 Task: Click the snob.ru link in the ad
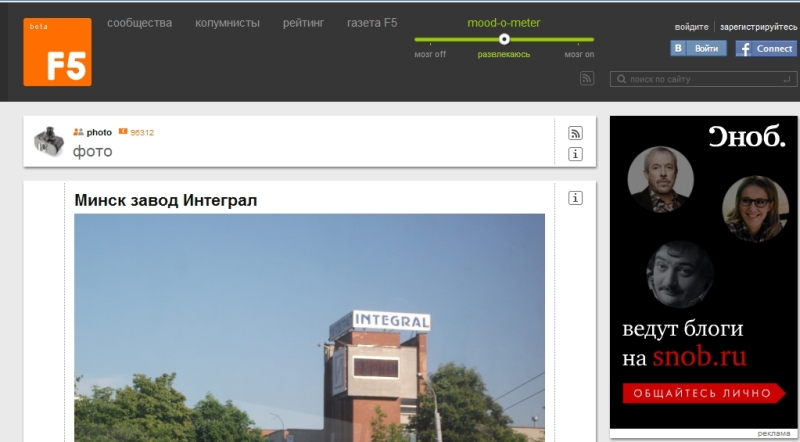point(699,356)
